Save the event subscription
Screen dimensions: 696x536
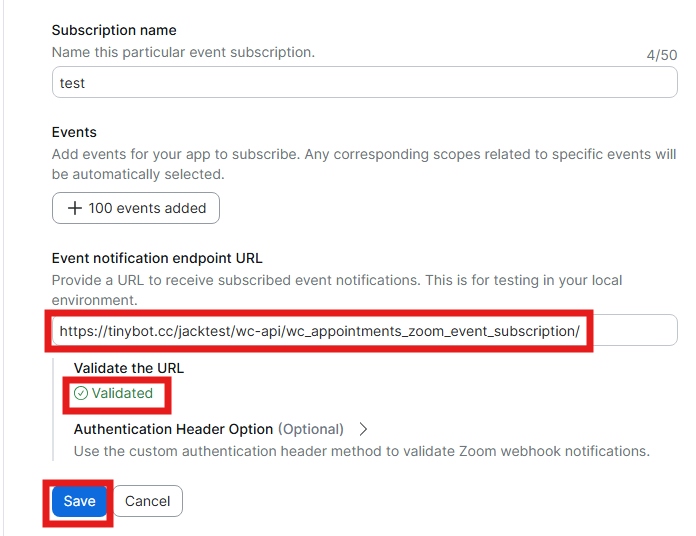point(79,501)
